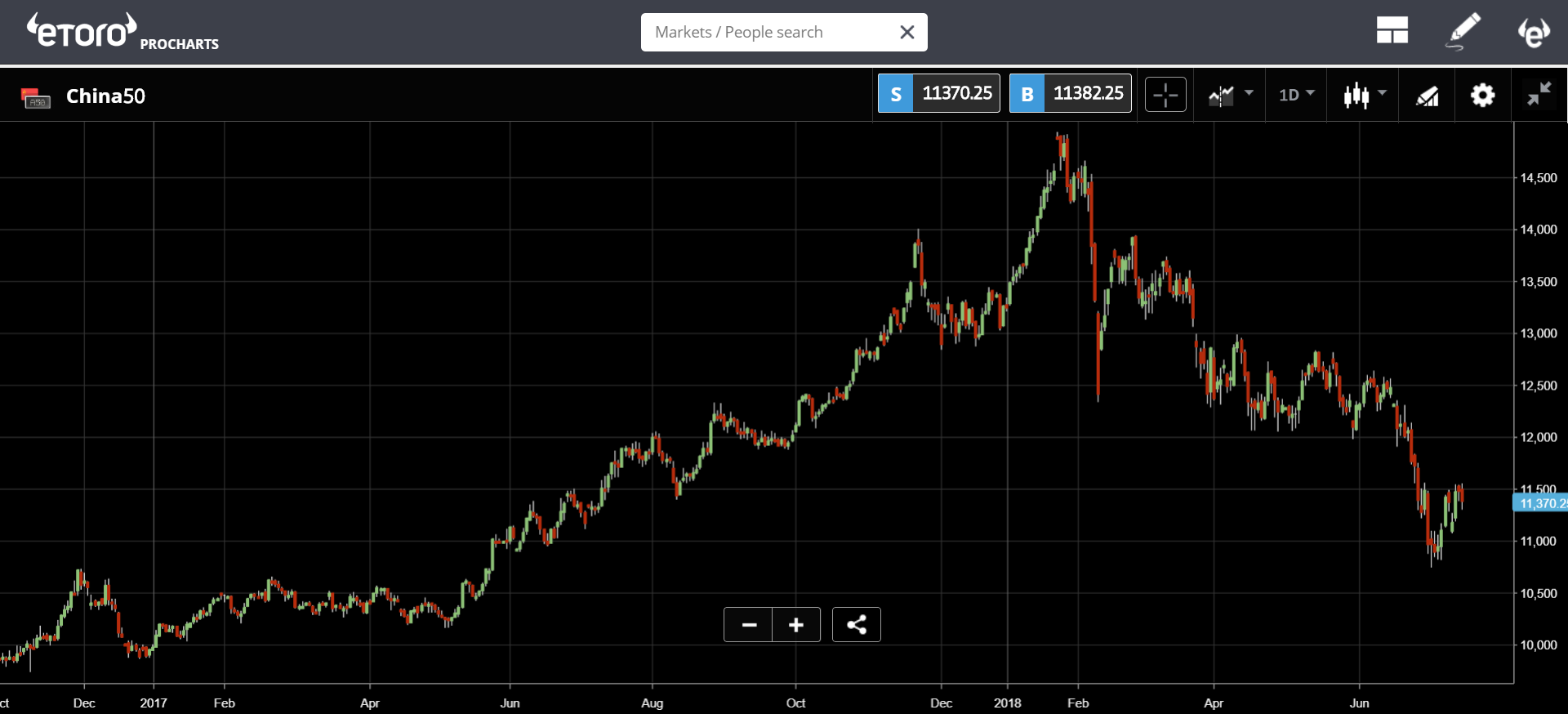The image size is (1568, 714).
Task: Zoom out the chart with minus
Action: [x=748, y=625]
